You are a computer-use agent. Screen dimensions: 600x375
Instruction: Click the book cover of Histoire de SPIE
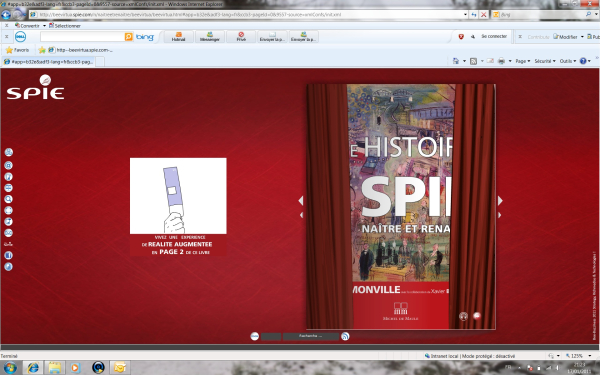pyautogui.click(x=401, y=207)
